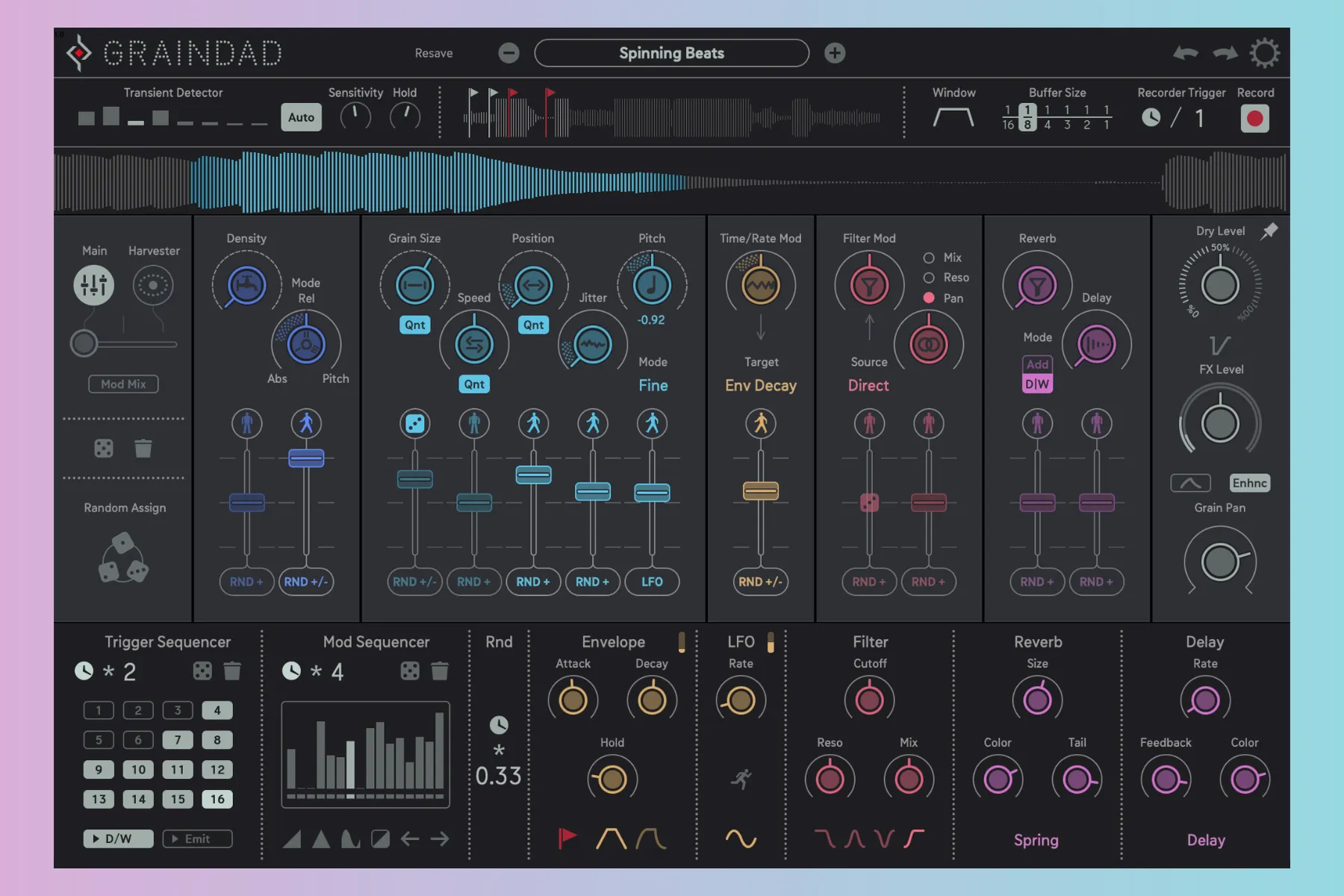Click RND + under Density first slider

(x=246, y=582)
